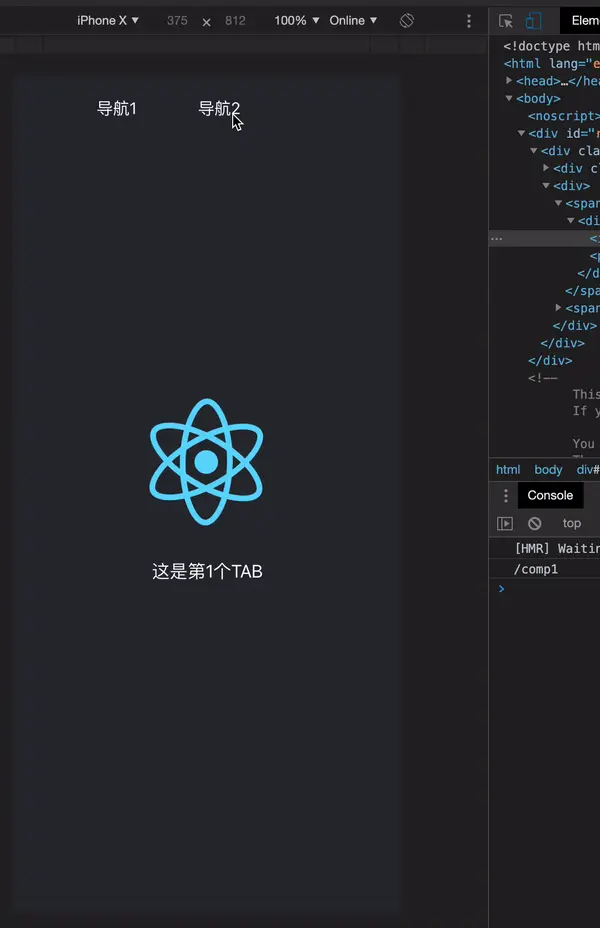Click the rotate device icon

[x=407, y=21]
